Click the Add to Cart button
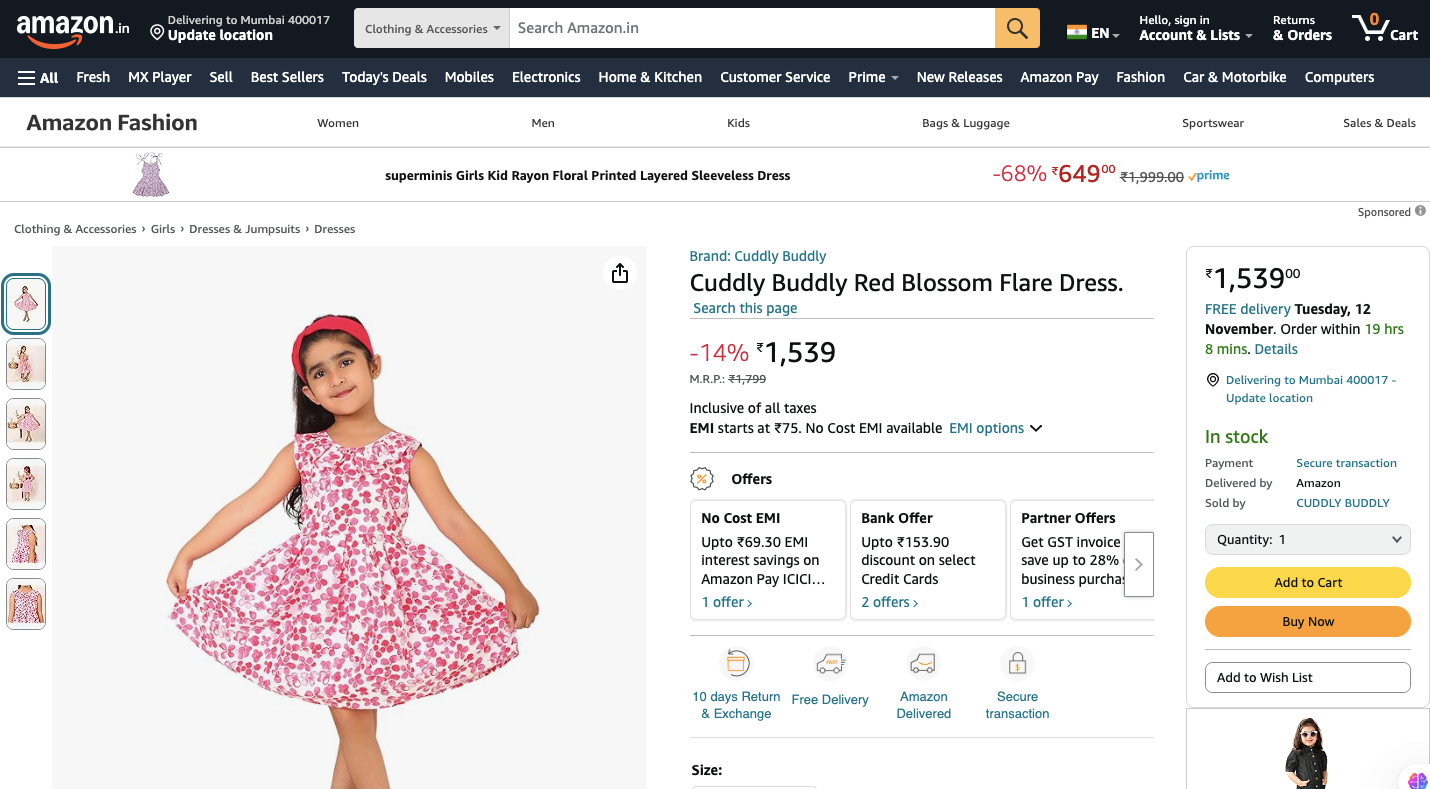This screenshot has height=789, width=1430. click(1307, 582)
